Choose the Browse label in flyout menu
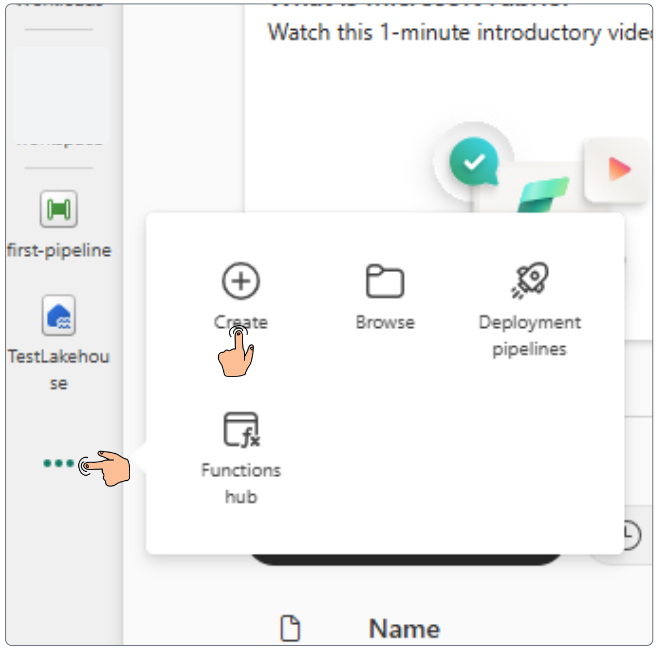The image size is (658, 648). (384, 323)
